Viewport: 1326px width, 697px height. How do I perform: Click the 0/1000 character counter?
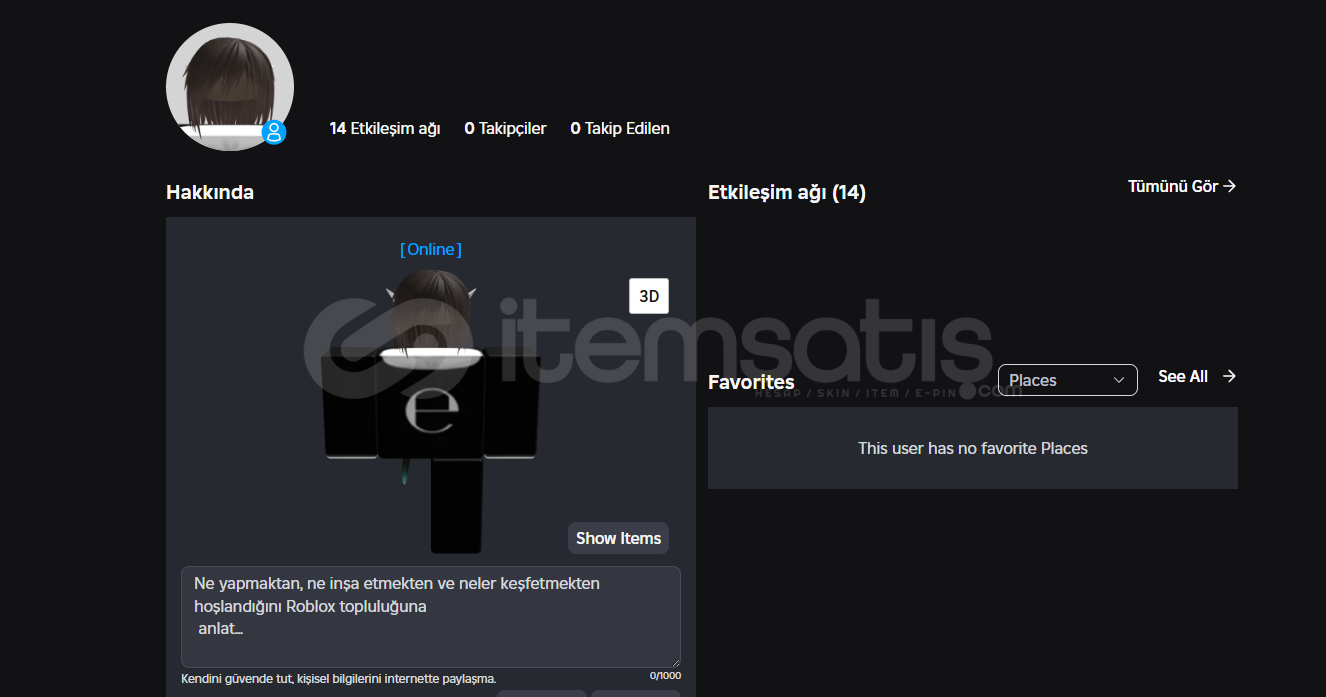tap(665, 676)
